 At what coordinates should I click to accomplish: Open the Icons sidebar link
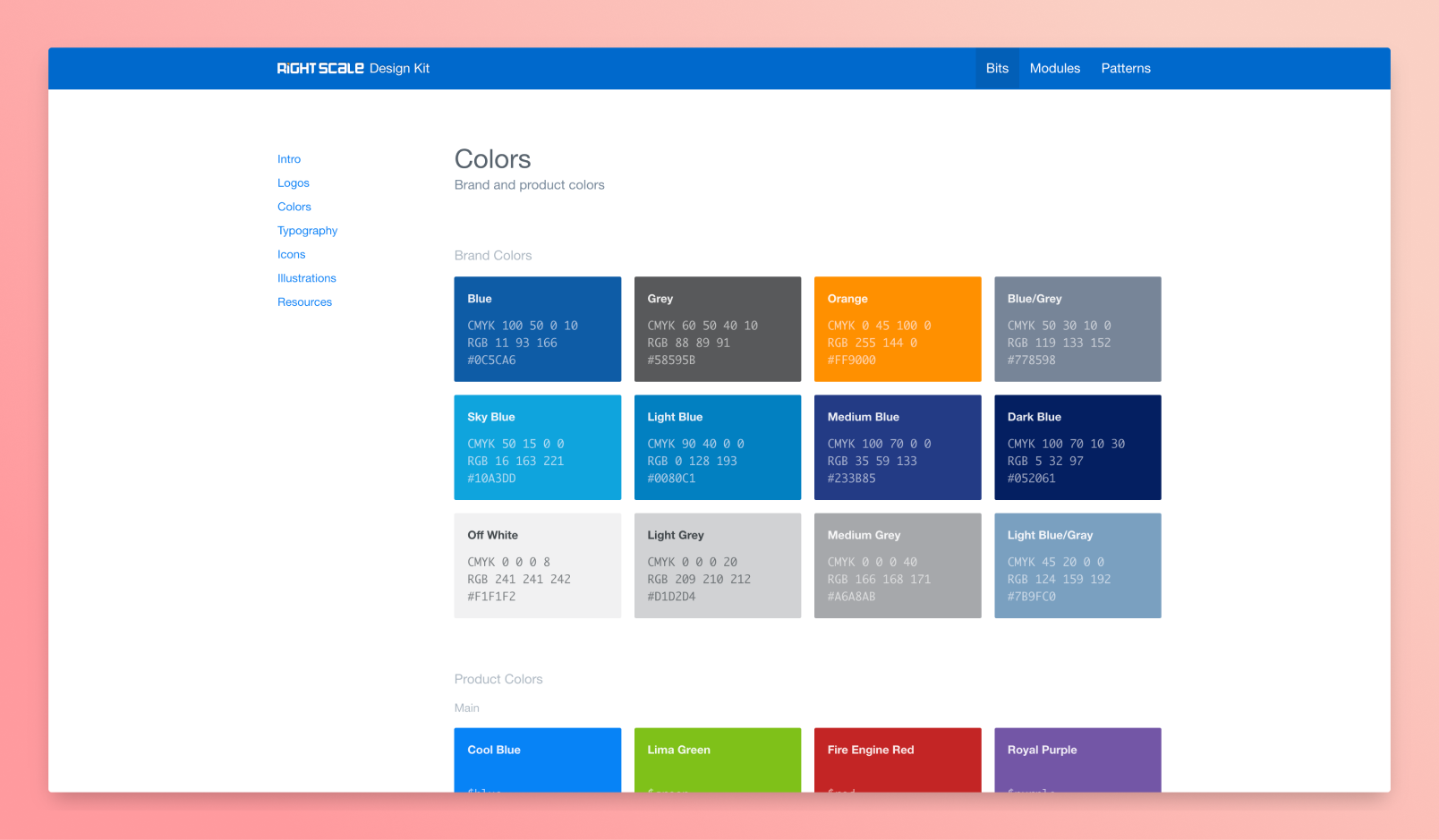click(x=292, y=255)
